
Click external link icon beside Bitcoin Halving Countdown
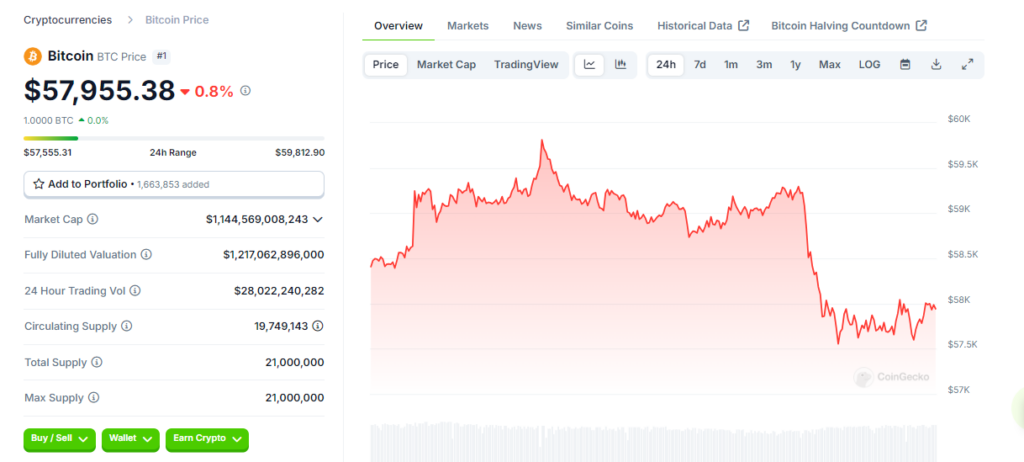point(921,25)
